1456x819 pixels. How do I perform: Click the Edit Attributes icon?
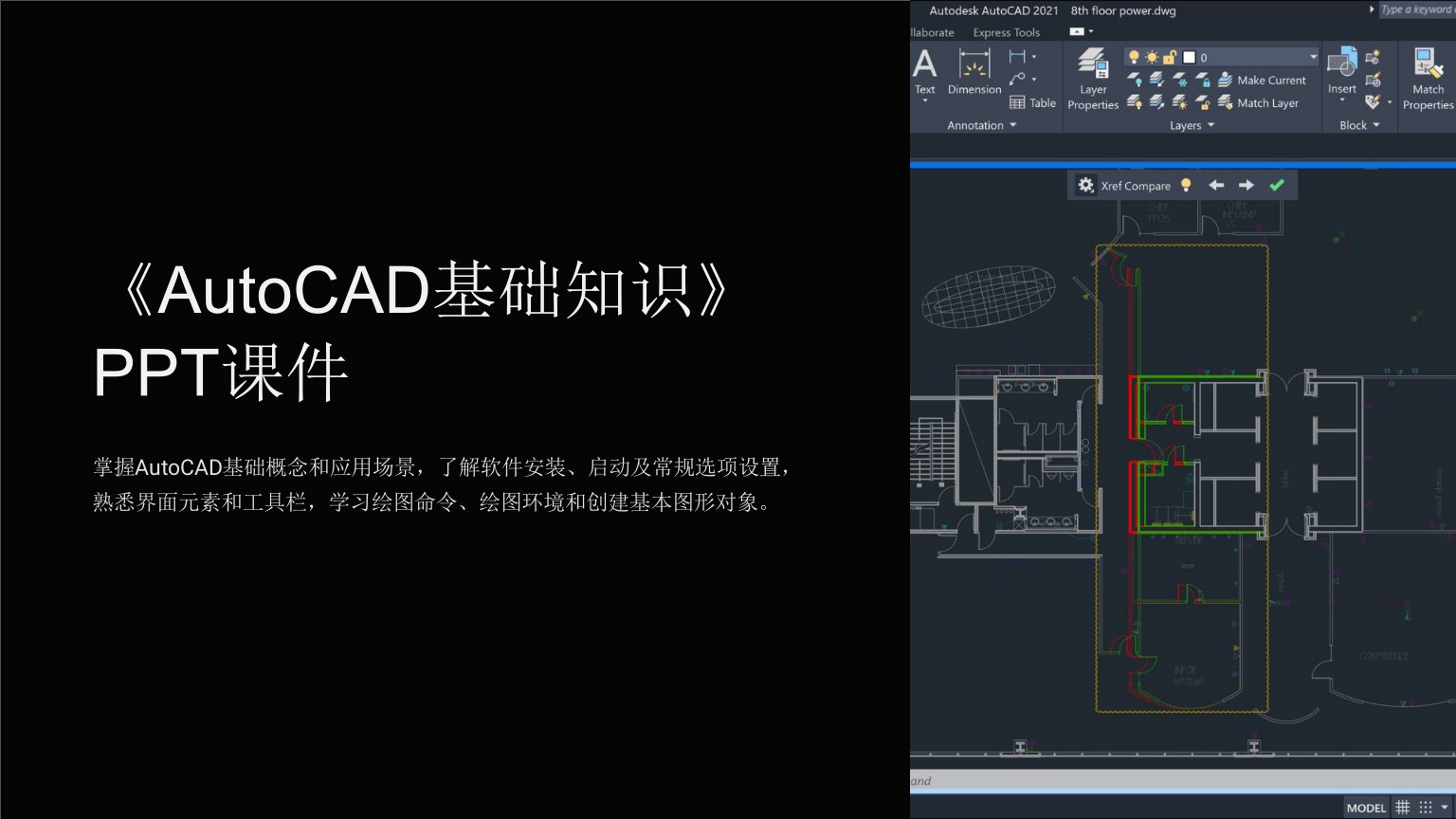(x=1373, y=102)
